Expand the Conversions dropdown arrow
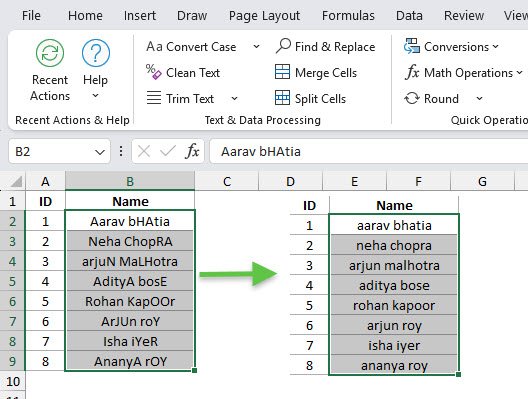The height and width of the screenshot is (399, 528). click(x=495, y=46)
